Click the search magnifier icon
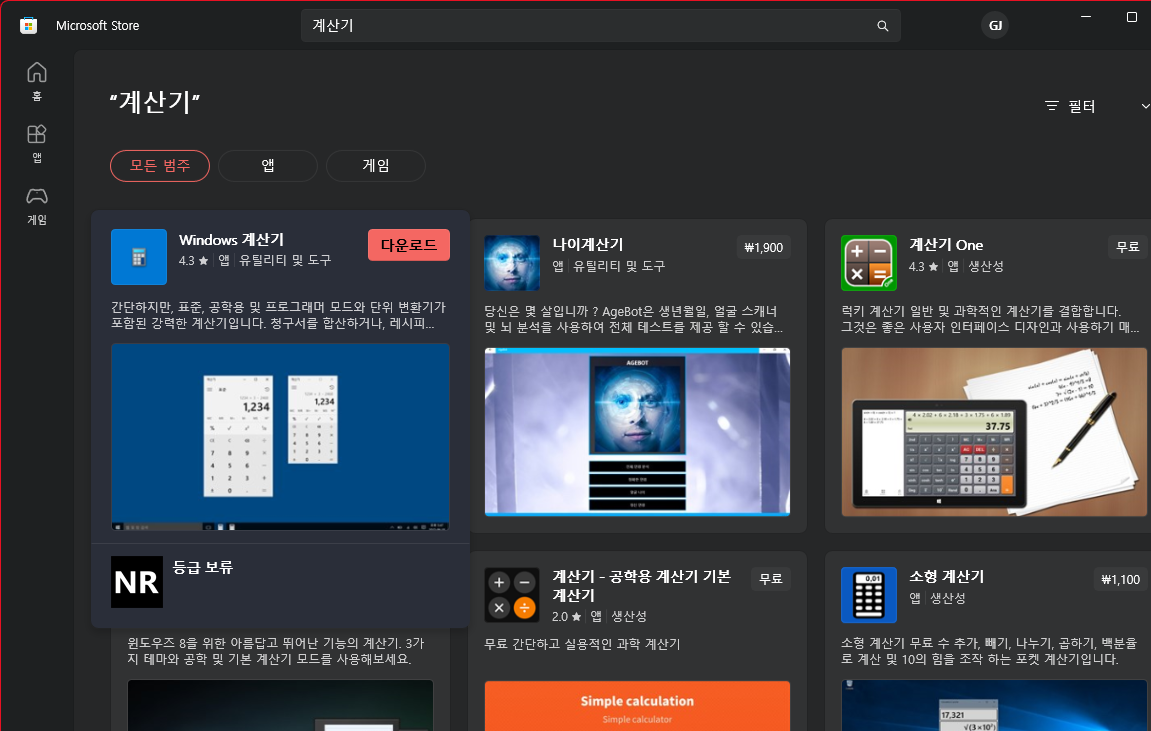The image size is (1151, 731). (x=882, y=26)
